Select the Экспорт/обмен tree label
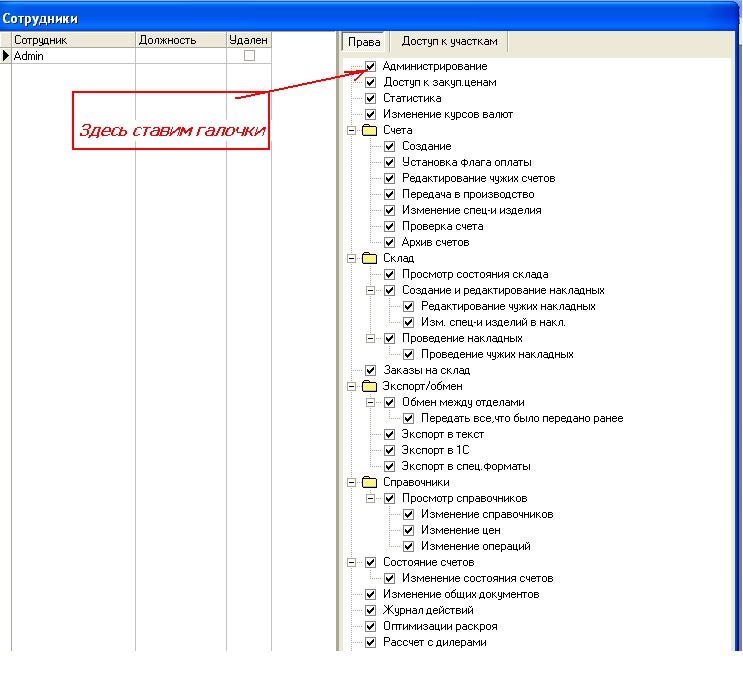This screenshot has height=680, width=743. click(422, 386)
